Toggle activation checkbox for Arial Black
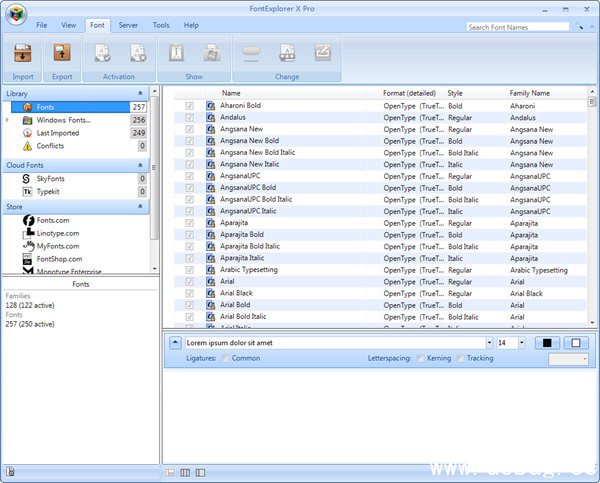 tap(189, 293)
